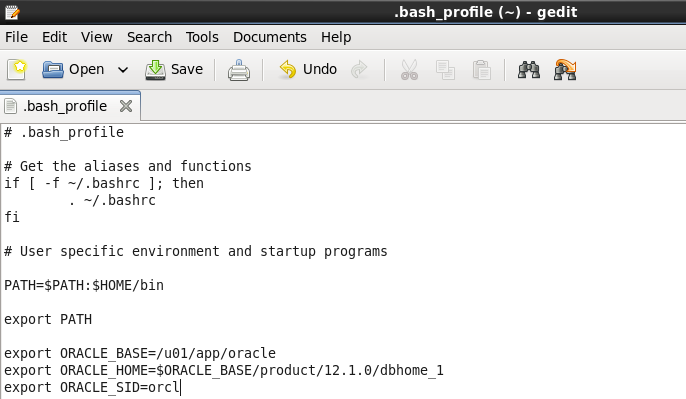Image resolution: width=686 pixels, height=399 pixels.
Task: Save the file using Save button
Action: 174,70
